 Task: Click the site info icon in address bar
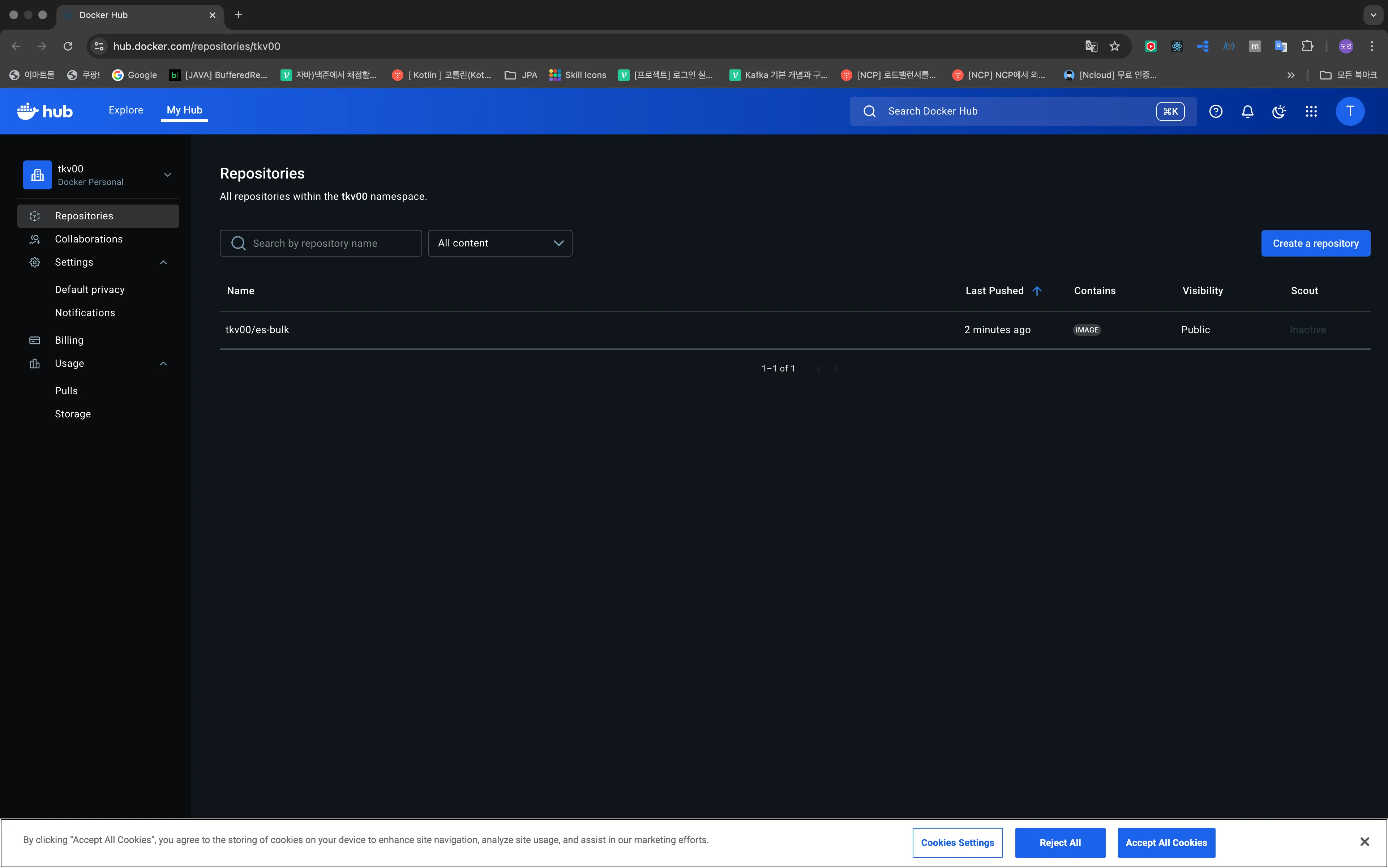[x=99, y=46]
